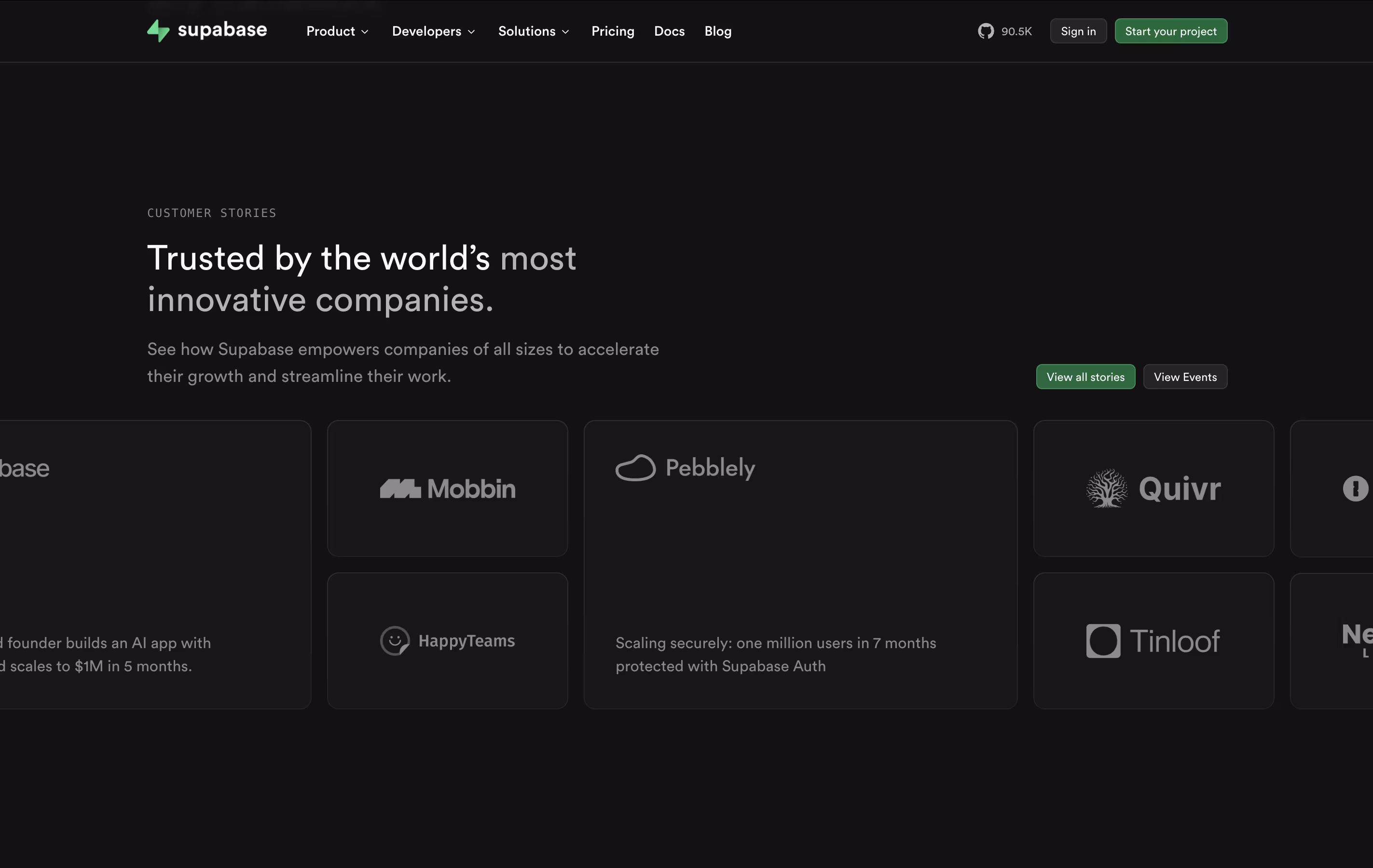
Task: Expand the Product dropdown menu
Action: [x=337, y=31]
